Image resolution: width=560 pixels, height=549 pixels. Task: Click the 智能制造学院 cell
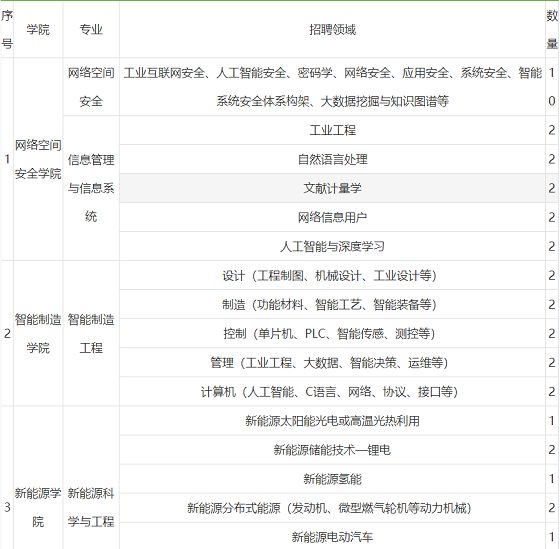pyautogui.click(x=38, y=334)
